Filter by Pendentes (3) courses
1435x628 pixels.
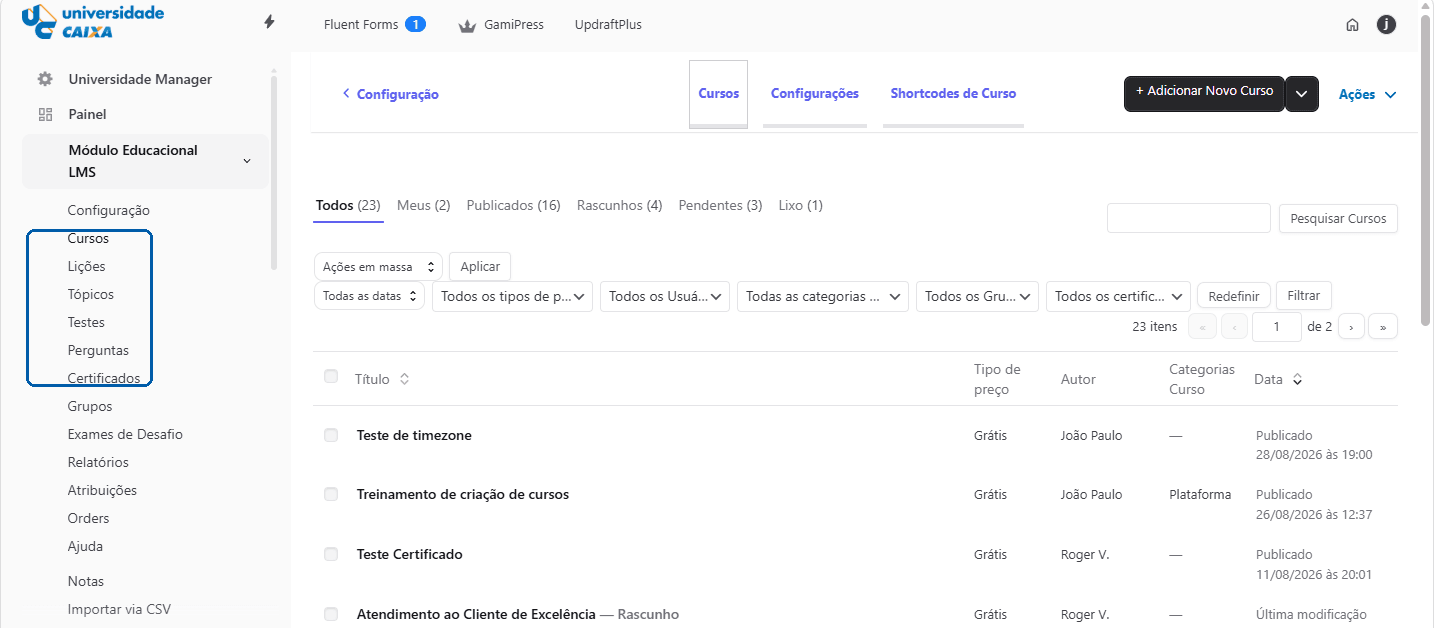coord(720,205)
